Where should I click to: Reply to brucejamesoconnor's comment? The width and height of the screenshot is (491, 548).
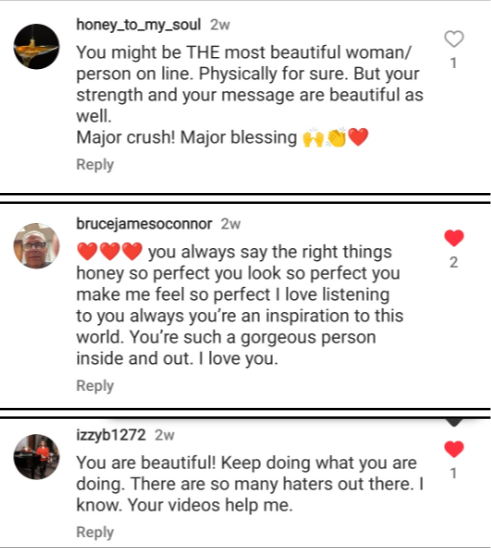pyautogui.click(x=95, y=386)
